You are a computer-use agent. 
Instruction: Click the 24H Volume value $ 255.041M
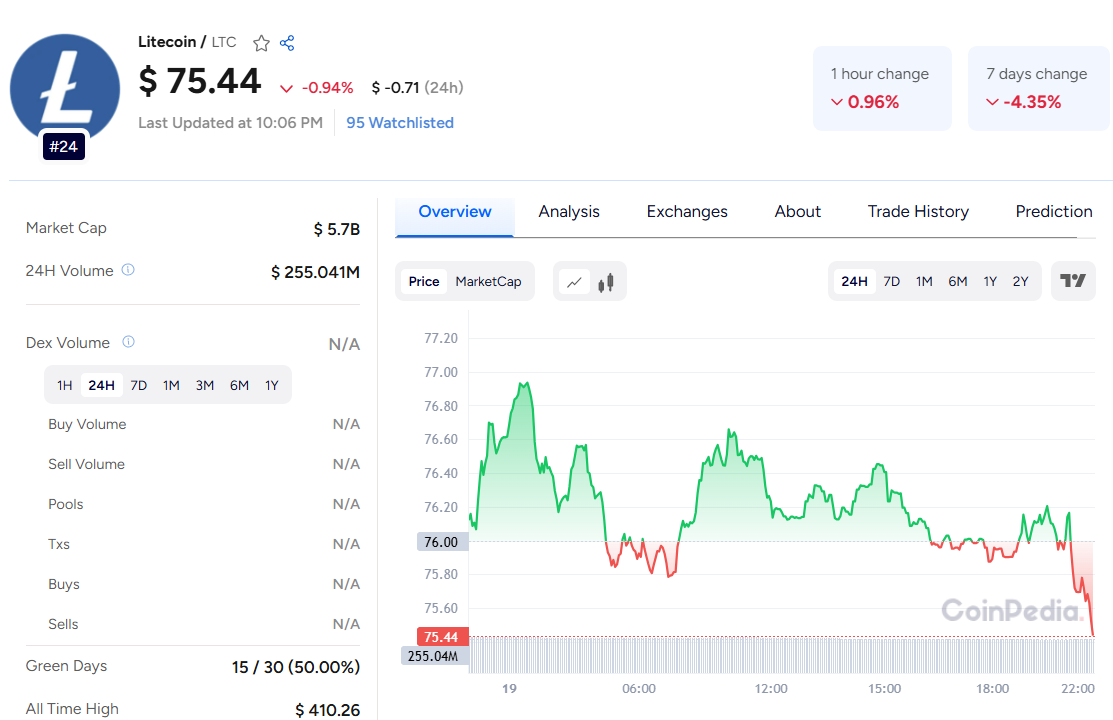click(x=315, y=272)
